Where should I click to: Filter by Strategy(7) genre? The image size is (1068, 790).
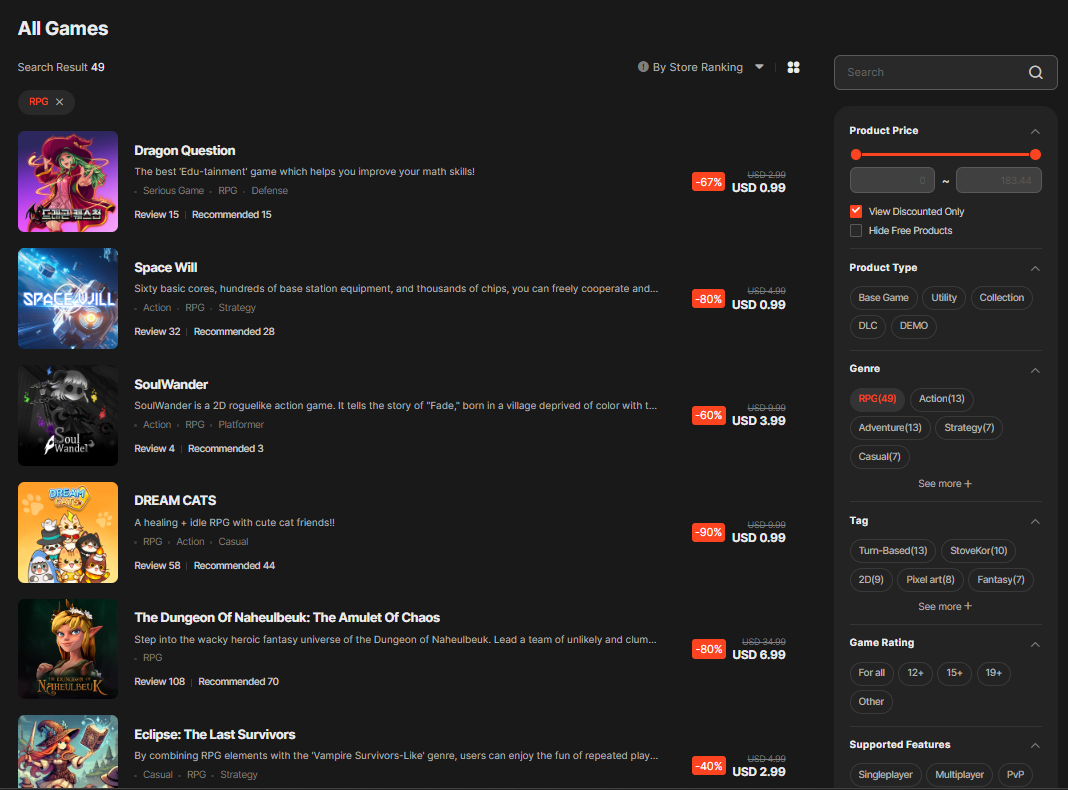coord(969,428)
